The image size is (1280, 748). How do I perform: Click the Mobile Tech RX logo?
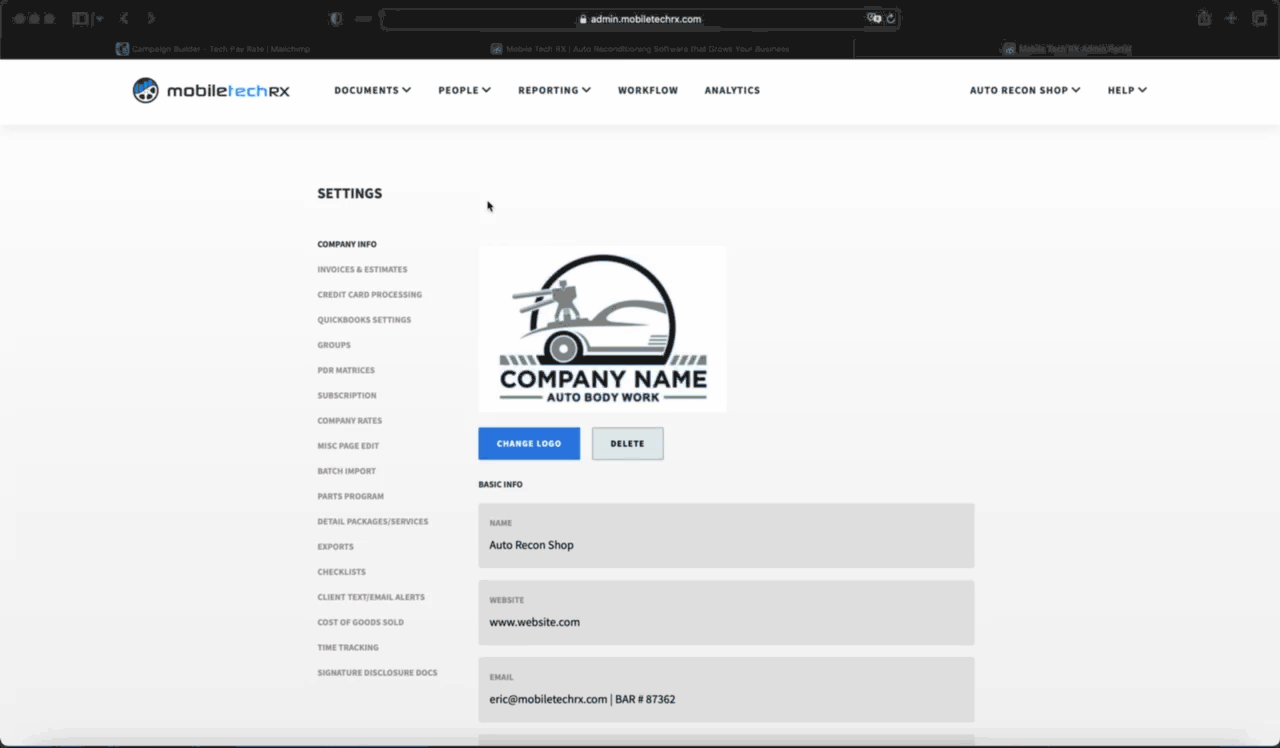coord(211,90)
